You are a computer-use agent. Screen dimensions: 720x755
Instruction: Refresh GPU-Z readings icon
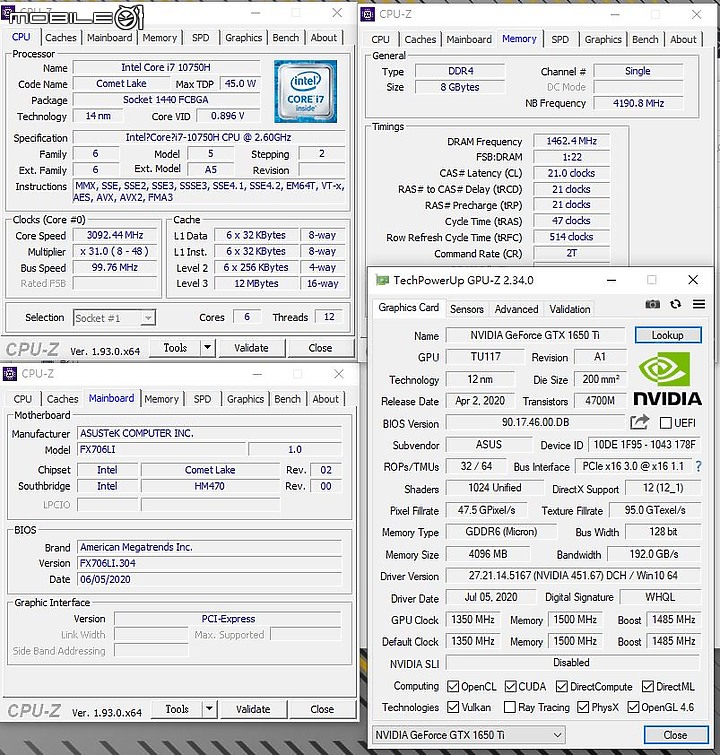point(676,304)
